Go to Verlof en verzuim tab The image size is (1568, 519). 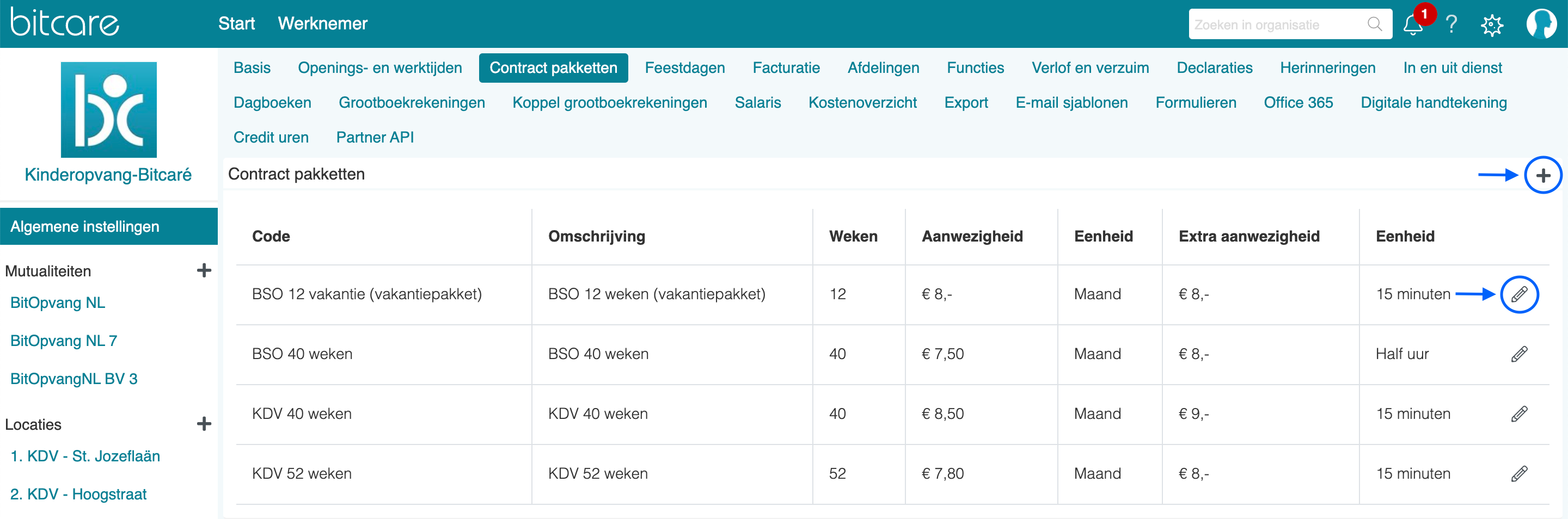coord(1089,67)
